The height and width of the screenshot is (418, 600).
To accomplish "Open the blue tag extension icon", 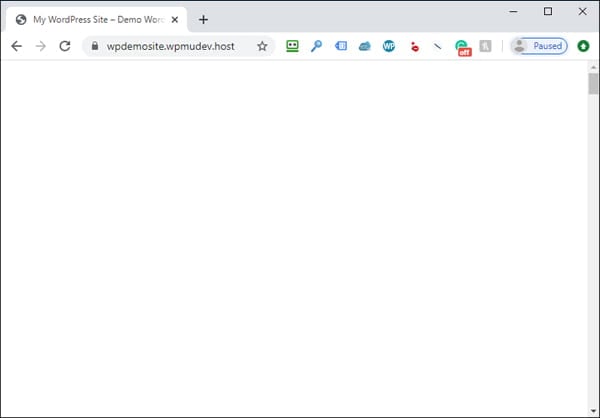I will pyautogui.click(x=341, y=46).
